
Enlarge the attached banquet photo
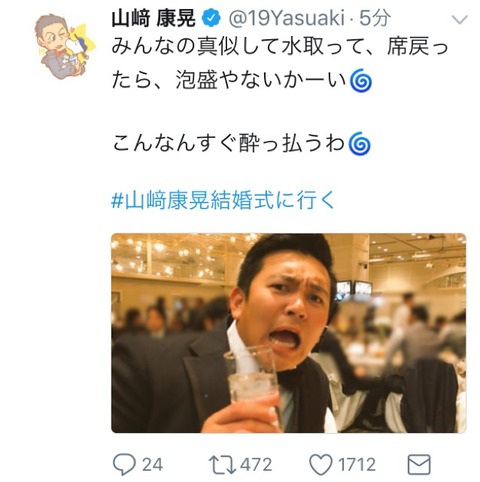pyautogui.click(x=289, y=333)
